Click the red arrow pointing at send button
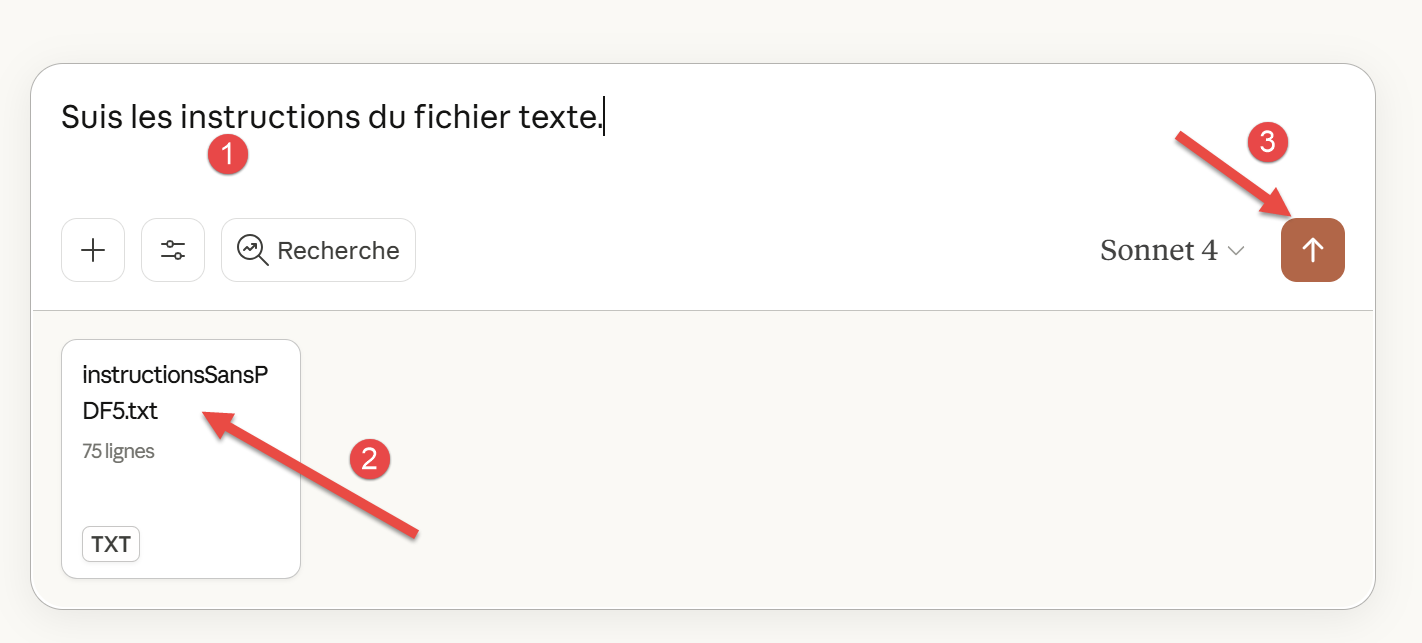1422x643 pixels. [x=1232, y=174]
